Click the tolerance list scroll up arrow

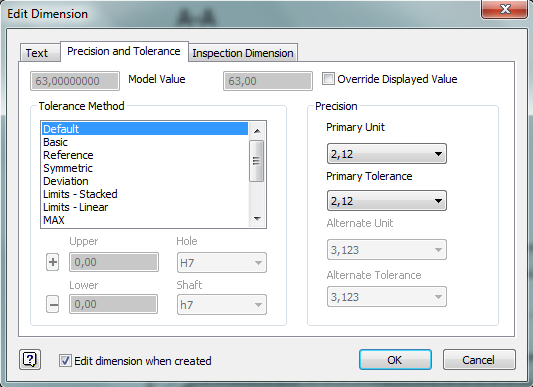click(257, 131)
